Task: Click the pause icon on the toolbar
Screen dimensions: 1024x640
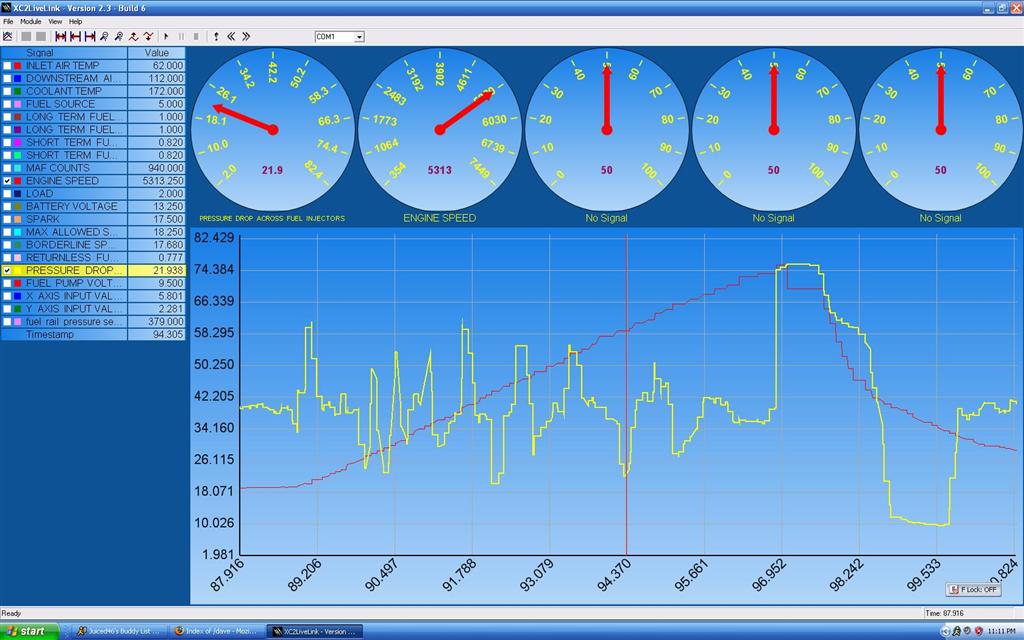Action: coord(182,36)
